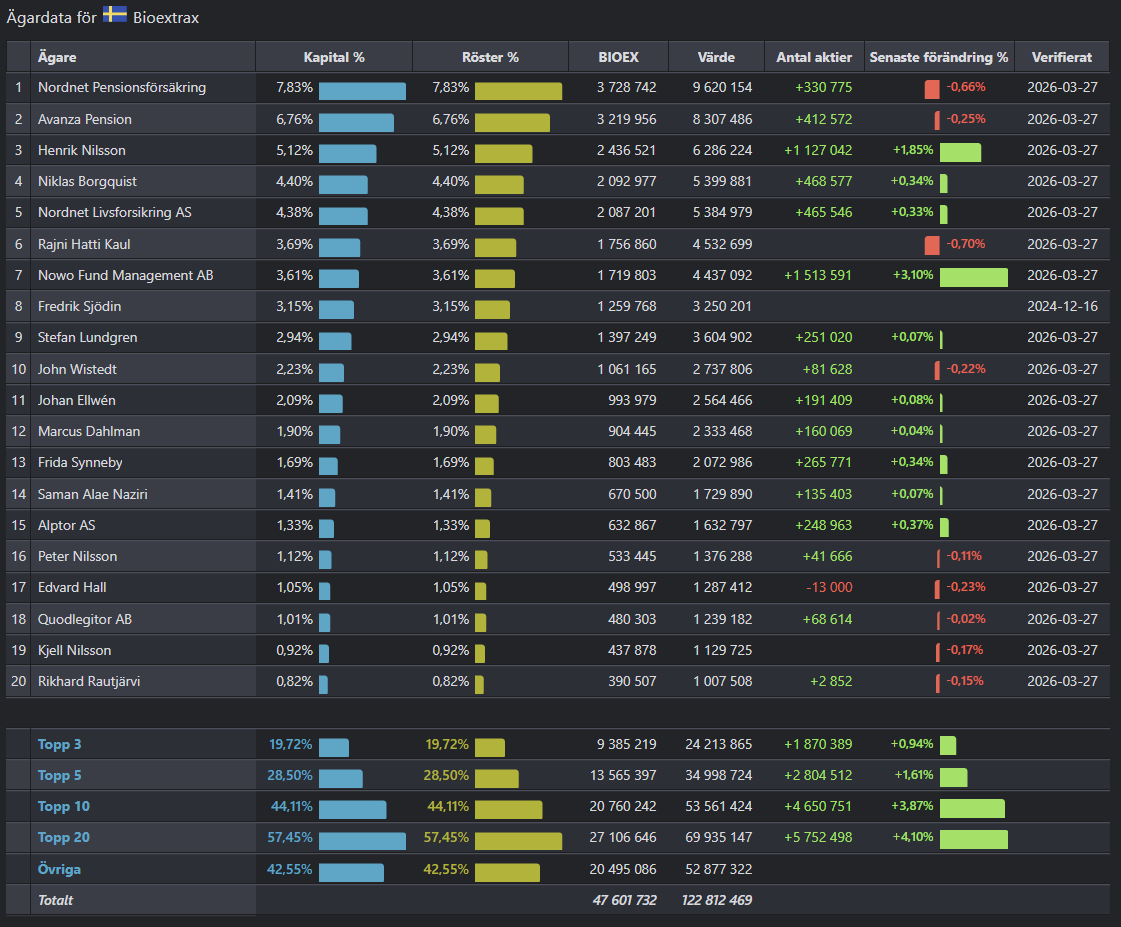Select owner Rajni Hatti Kaul

click(84, 244)
